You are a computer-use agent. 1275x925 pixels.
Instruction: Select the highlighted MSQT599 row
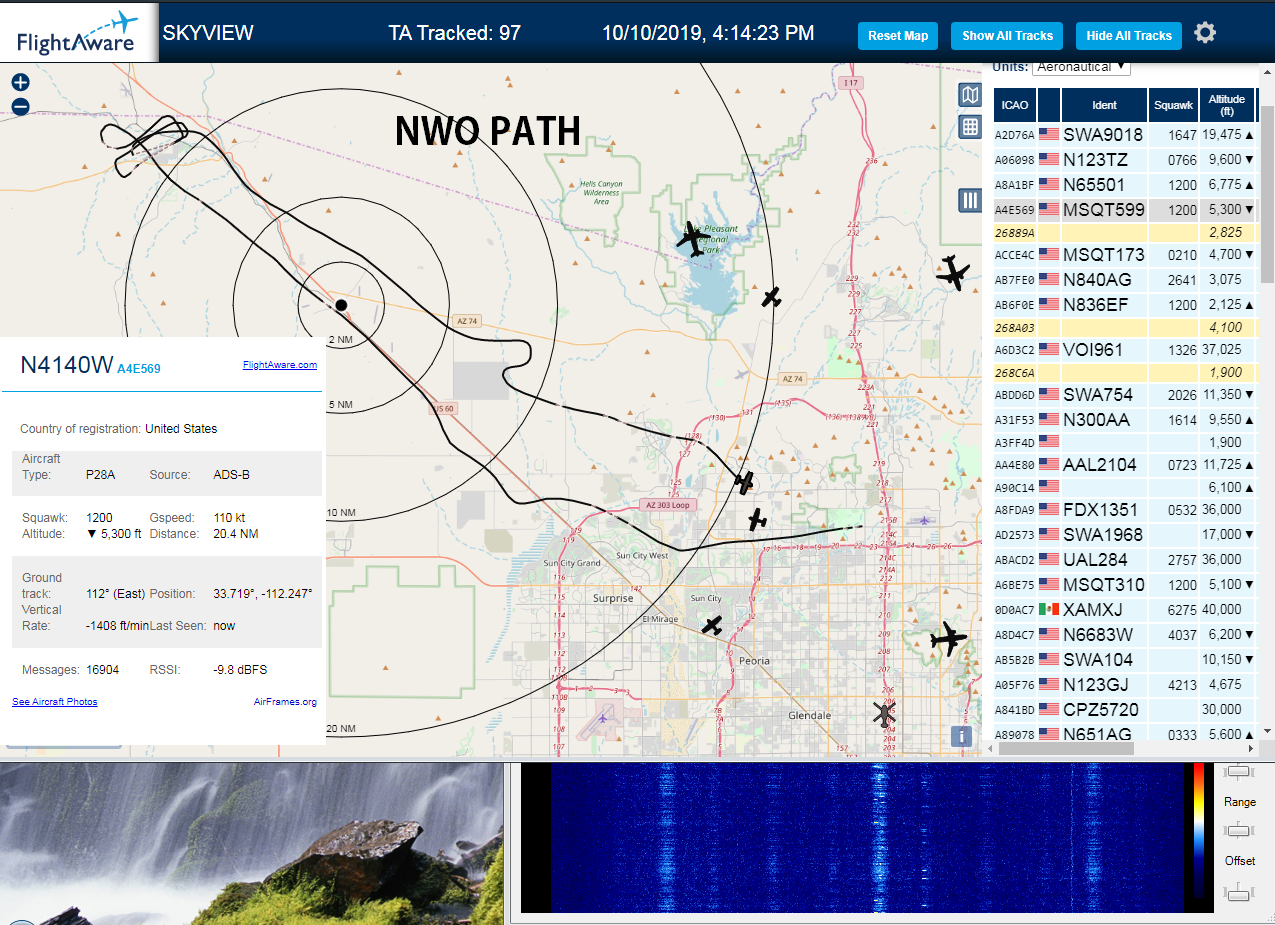[x=1124, y=209]
